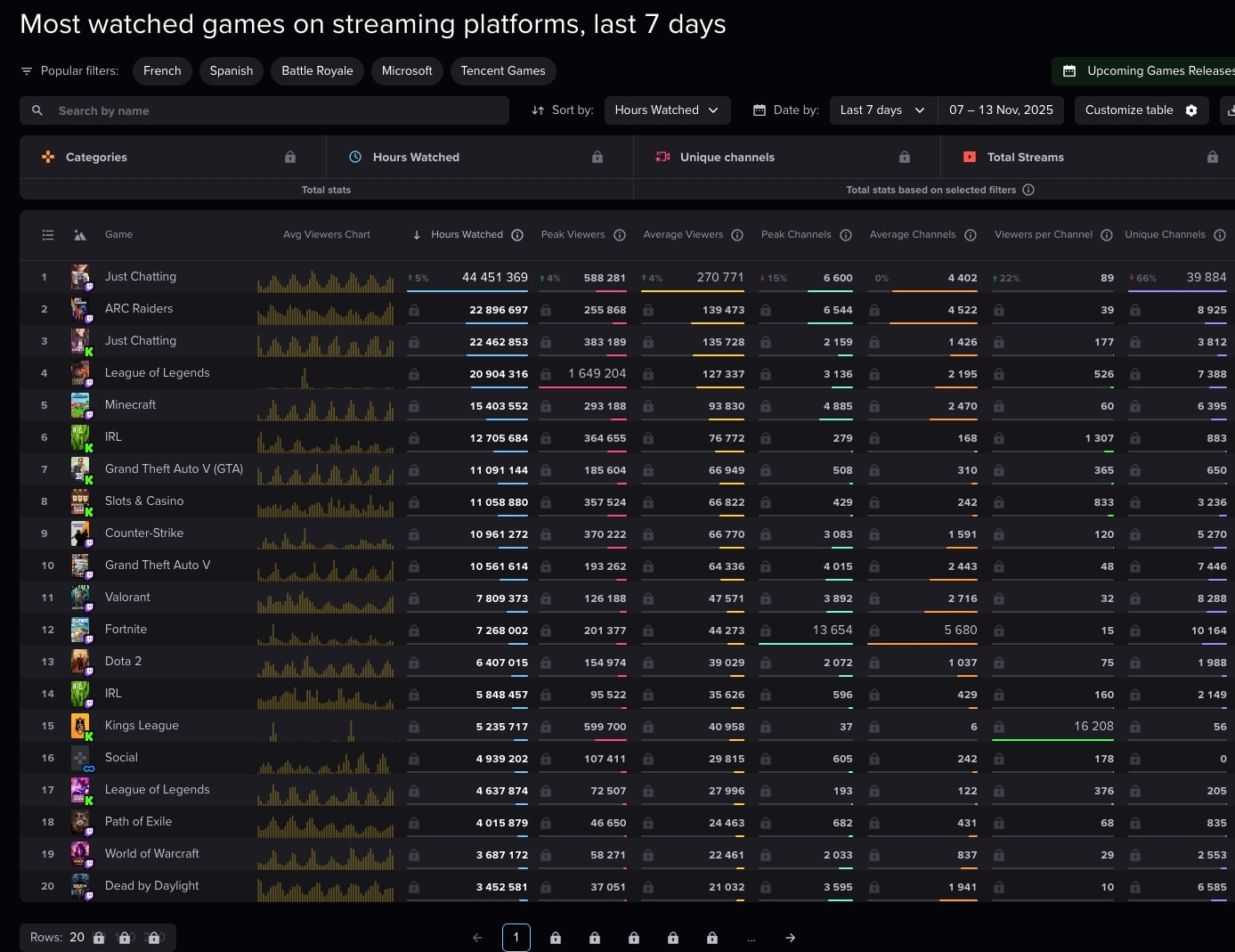Open the Valorant game link
Screen dimensions: 1235x952
127,598
